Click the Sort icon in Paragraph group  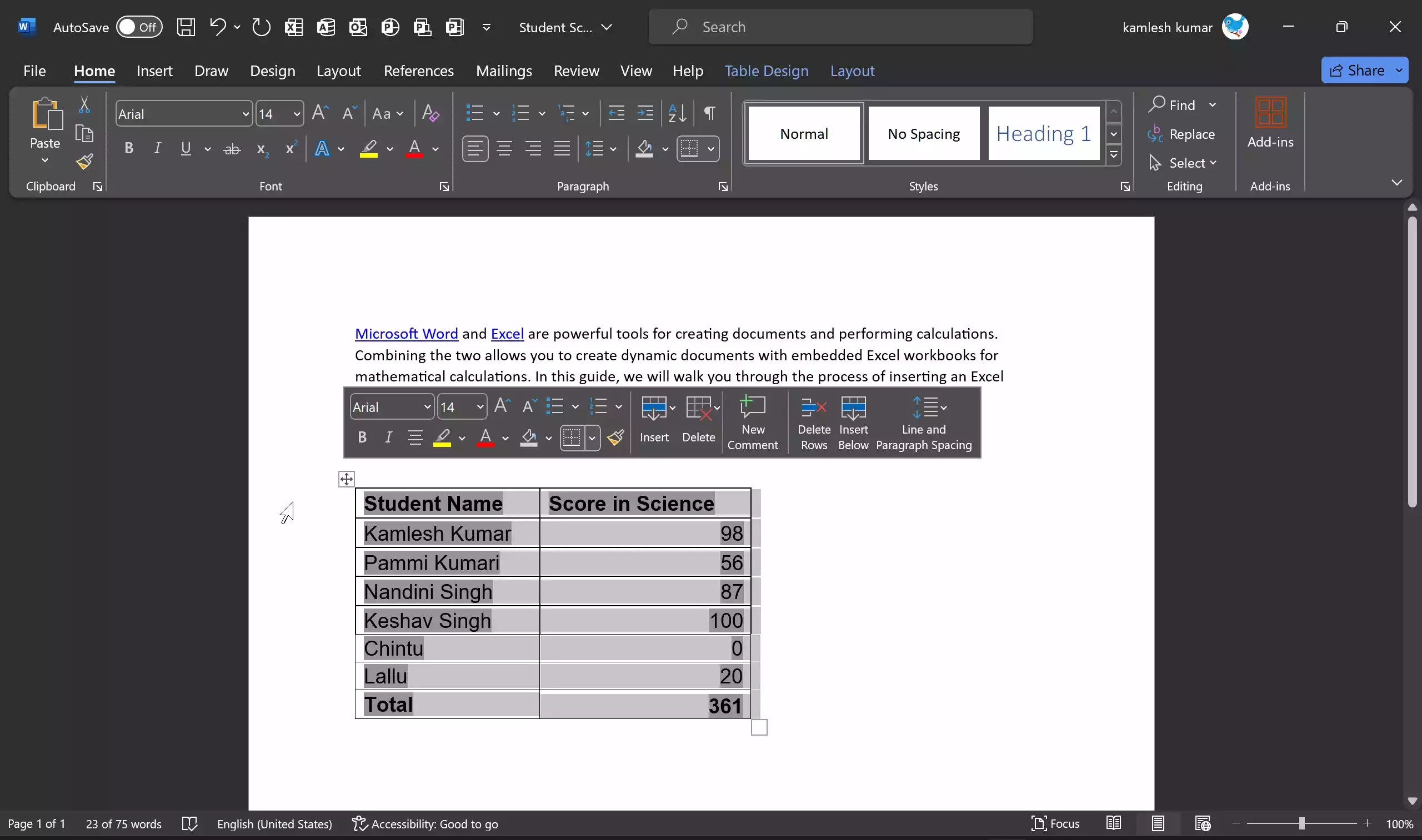[x=677, y=114]
